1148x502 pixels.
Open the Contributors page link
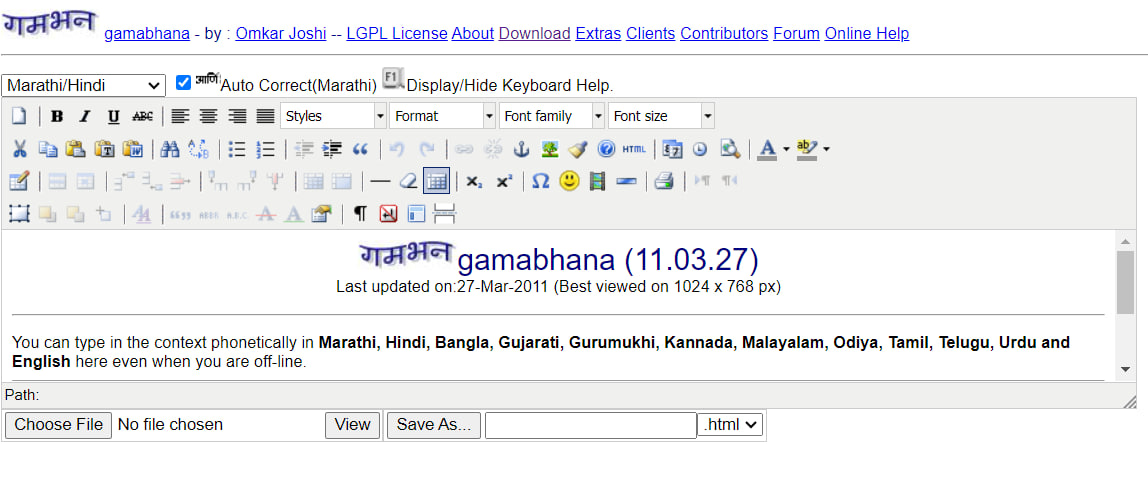[x=724, y=33]
